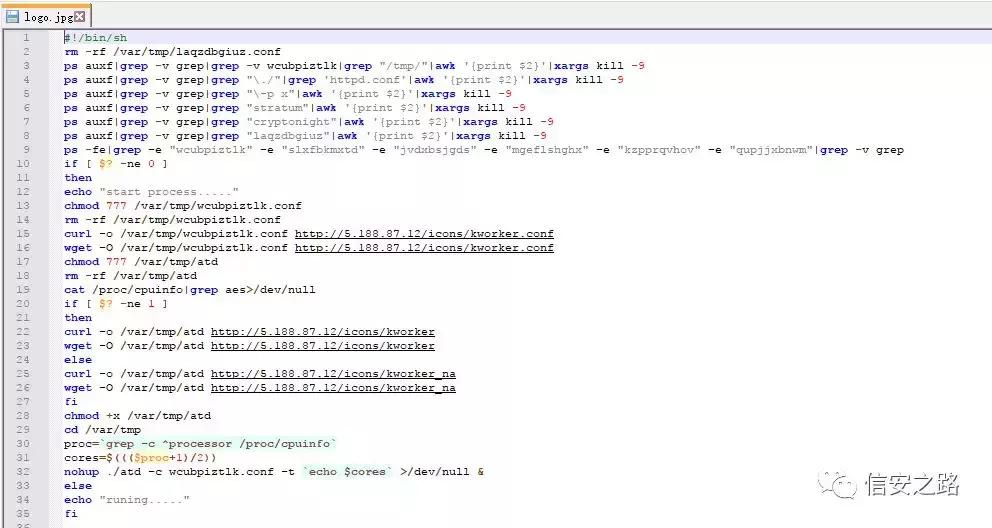
Task: Click 'rm -rf /var/tmp/atd' on line 18
Action: tap(130, 276)
